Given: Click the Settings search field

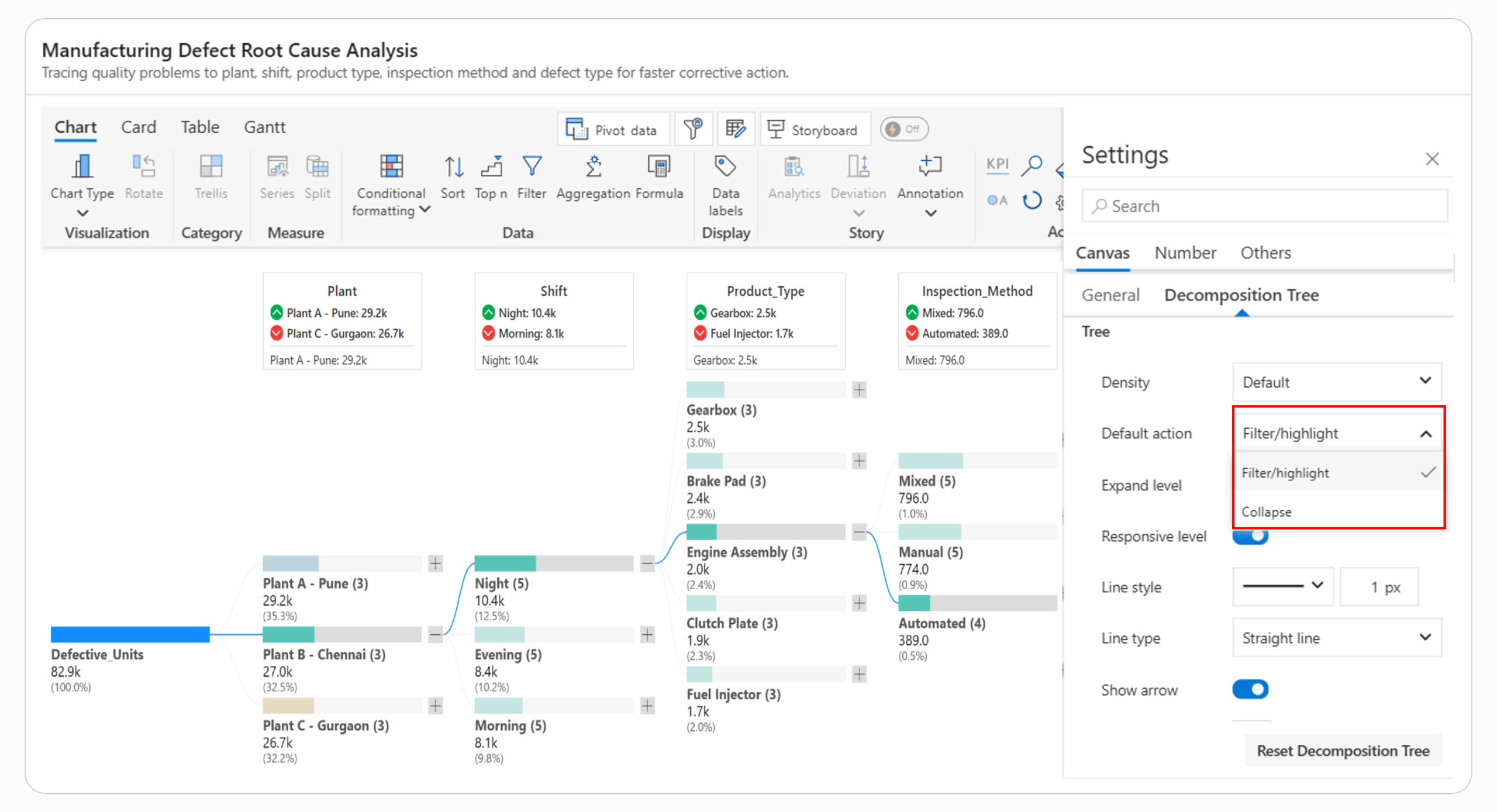Looking at the screenshot, I should (1264, 206).
